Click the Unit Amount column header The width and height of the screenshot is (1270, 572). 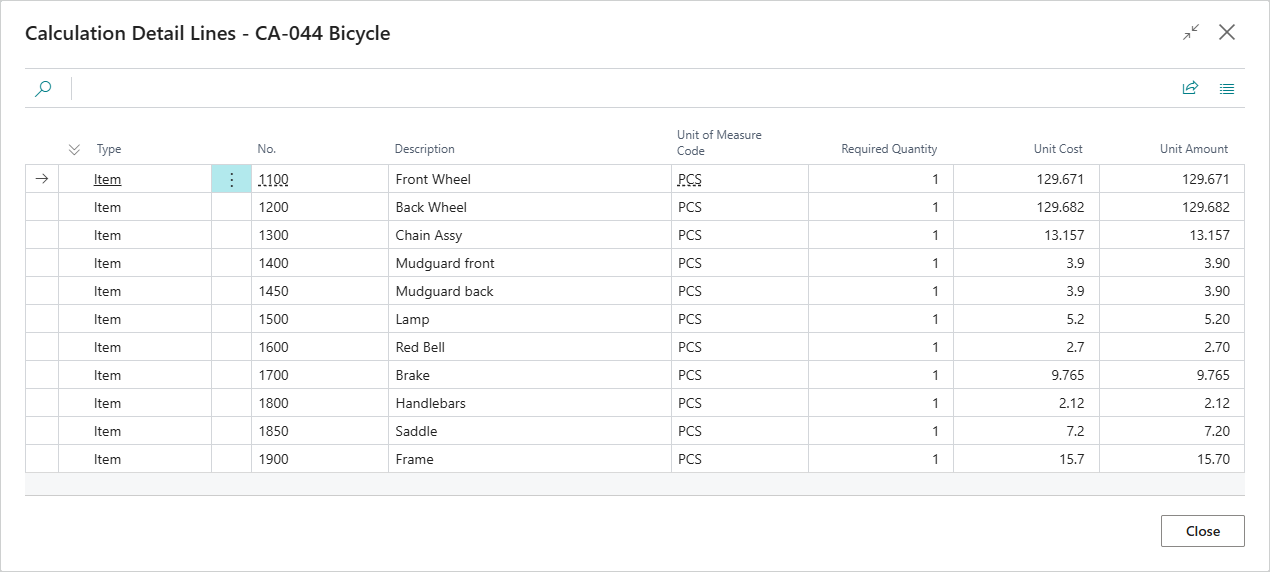point(1194,149)
